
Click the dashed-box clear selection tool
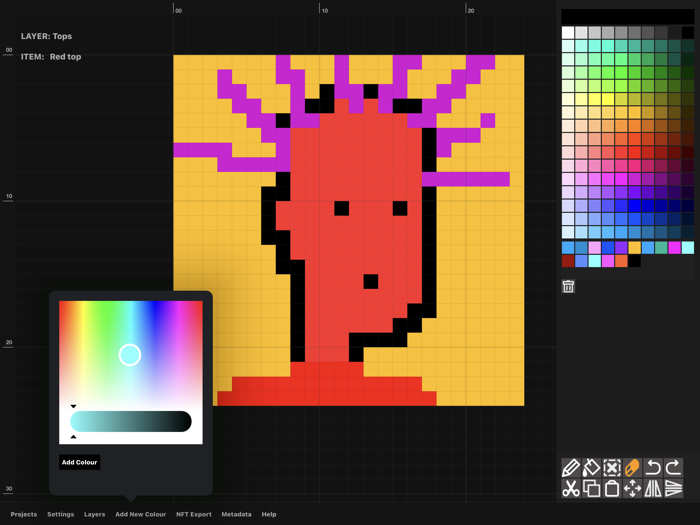tap(612, 468)
